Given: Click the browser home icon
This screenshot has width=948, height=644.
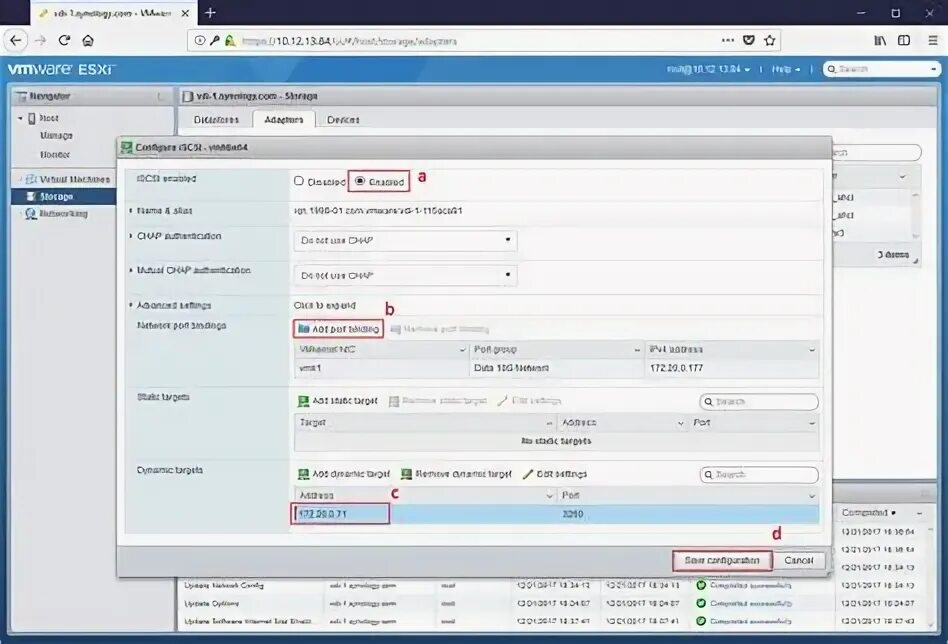Looking at the screenshot, I should click(88, 41).
